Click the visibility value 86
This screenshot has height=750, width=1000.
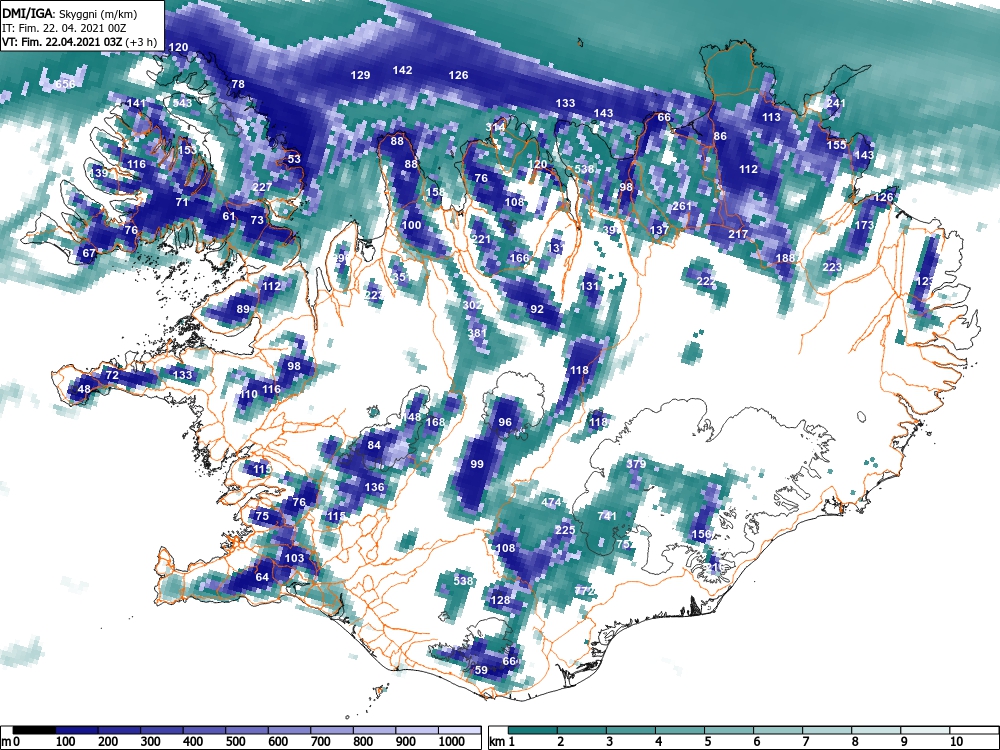point(720,136)
